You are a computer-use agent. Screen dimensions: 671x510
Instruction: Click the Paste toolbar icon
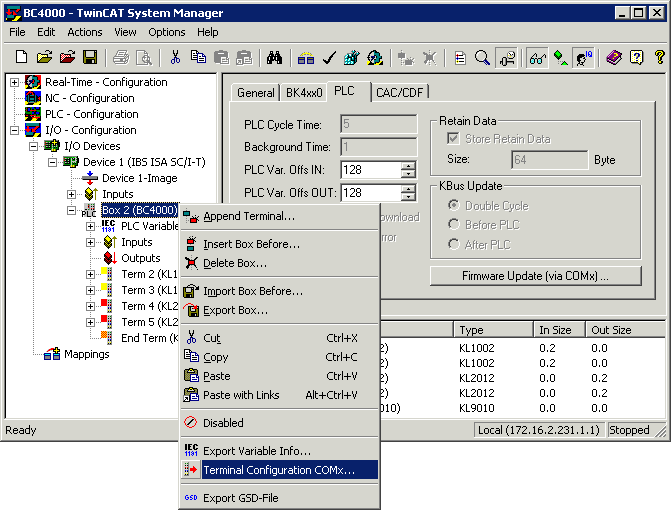pos(221,57)
